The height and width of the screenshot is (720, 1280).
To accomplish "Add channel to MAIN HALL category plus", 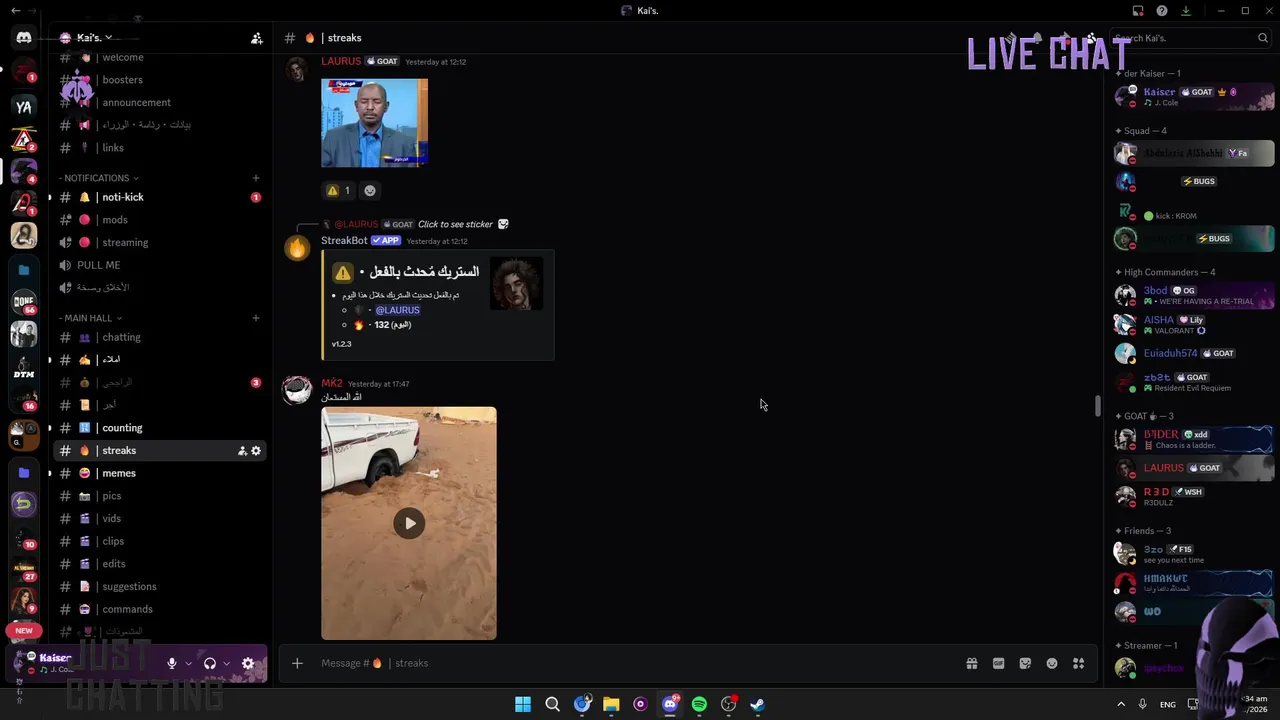I will click(256, 318).
